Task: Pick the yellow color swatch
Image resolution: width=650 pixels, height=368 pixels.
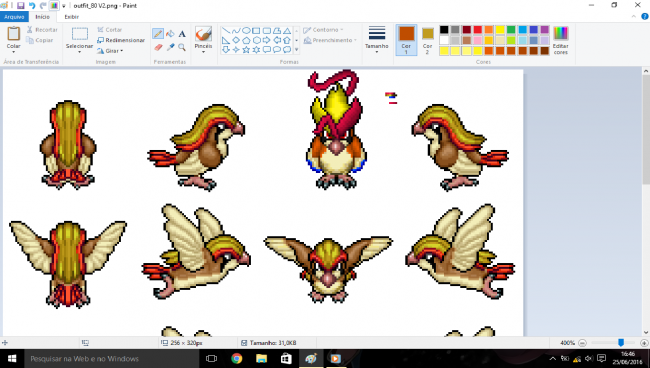Action: [x=500, y=29]
